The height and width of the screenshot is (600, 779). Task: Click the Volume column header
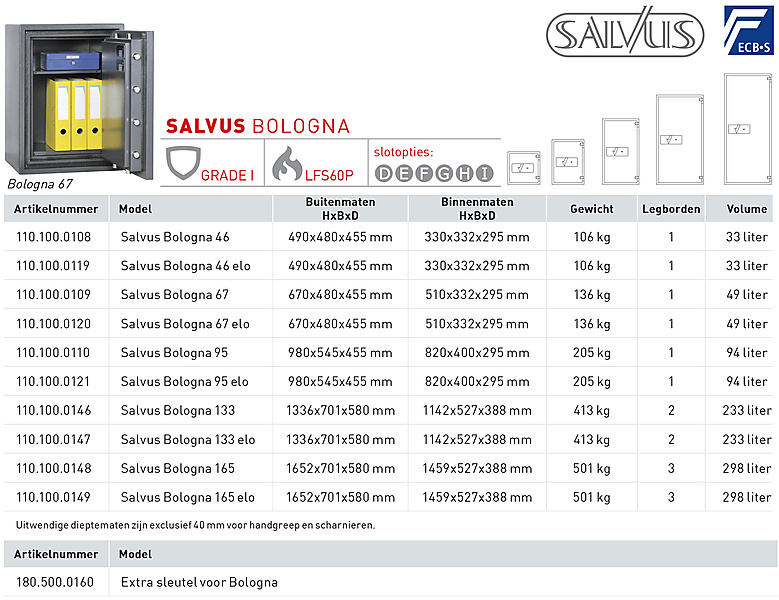pos(747,209)
